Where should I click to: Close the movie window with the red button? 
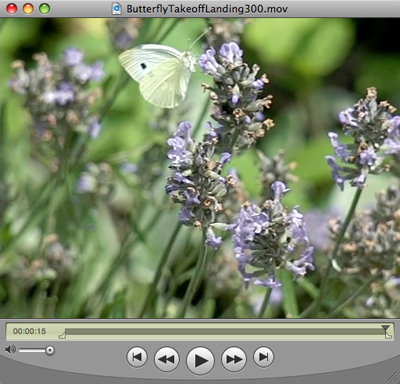12,9
